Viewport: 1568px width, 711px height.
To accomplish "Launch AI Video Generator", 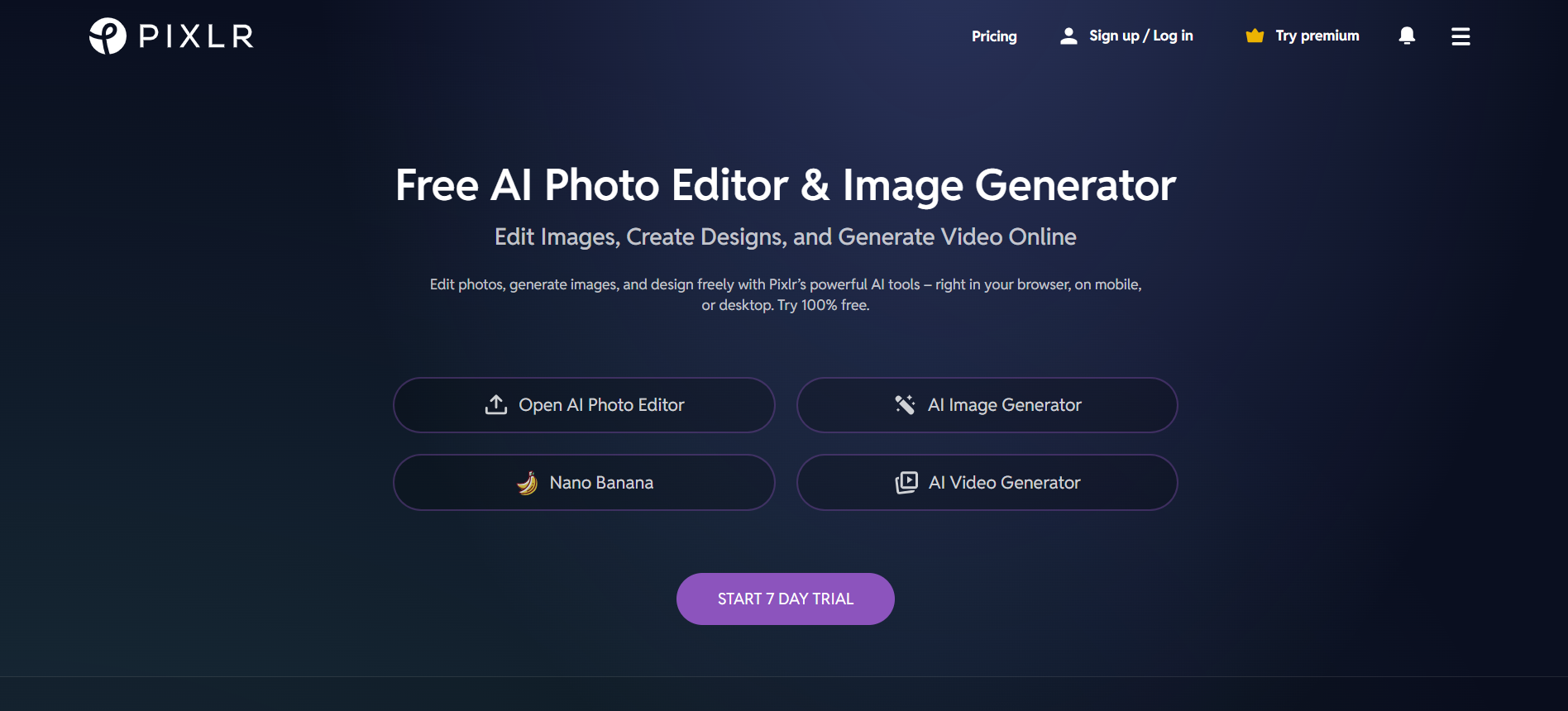I will tap(987, 483).
